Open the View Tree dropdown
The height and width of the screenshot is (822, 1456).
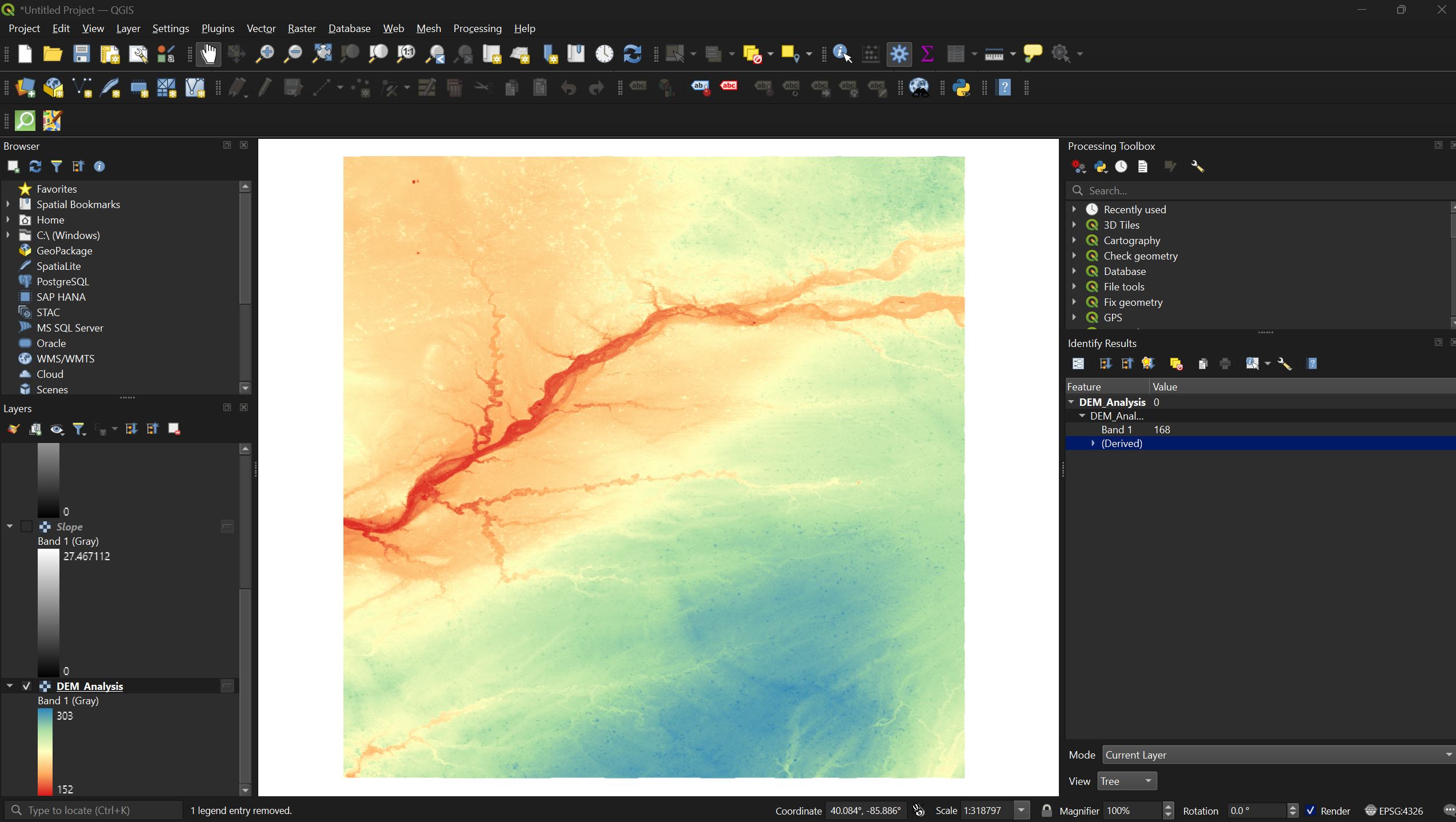coord(1127,781)
